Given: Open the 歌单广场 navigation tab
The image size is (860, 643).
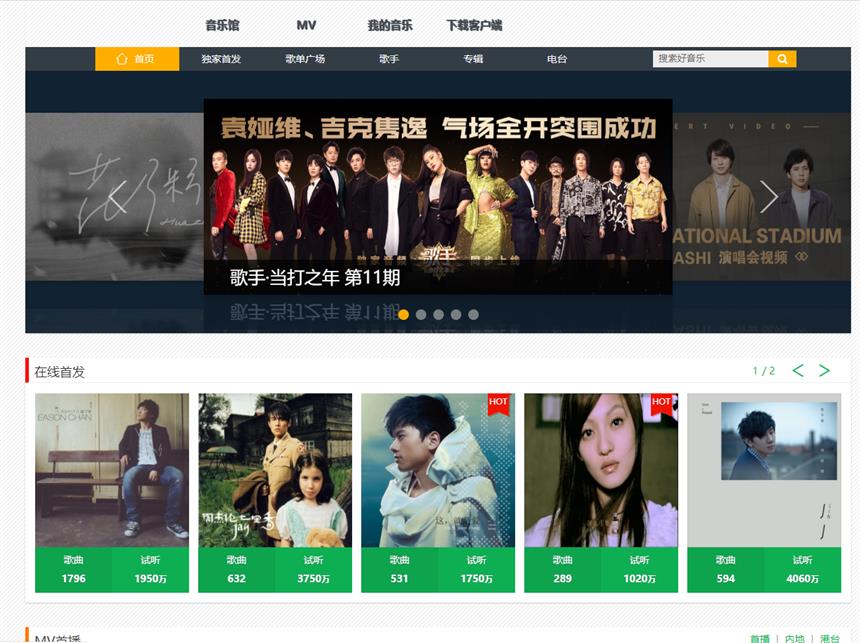Looking at the screenshot, I should click(x=305, y=59).
